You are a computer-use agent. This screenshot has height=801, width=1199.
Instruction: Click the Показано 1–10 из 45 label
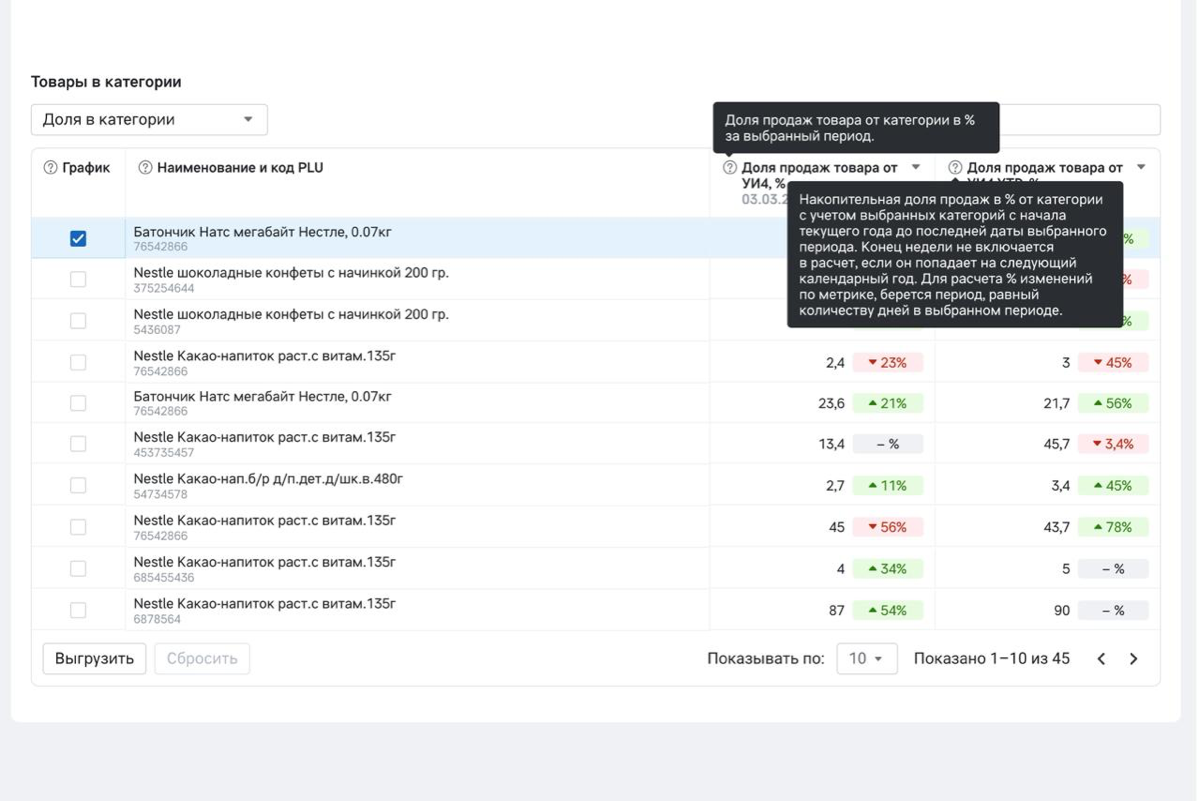pyautogui.click(x=992, y=659)
